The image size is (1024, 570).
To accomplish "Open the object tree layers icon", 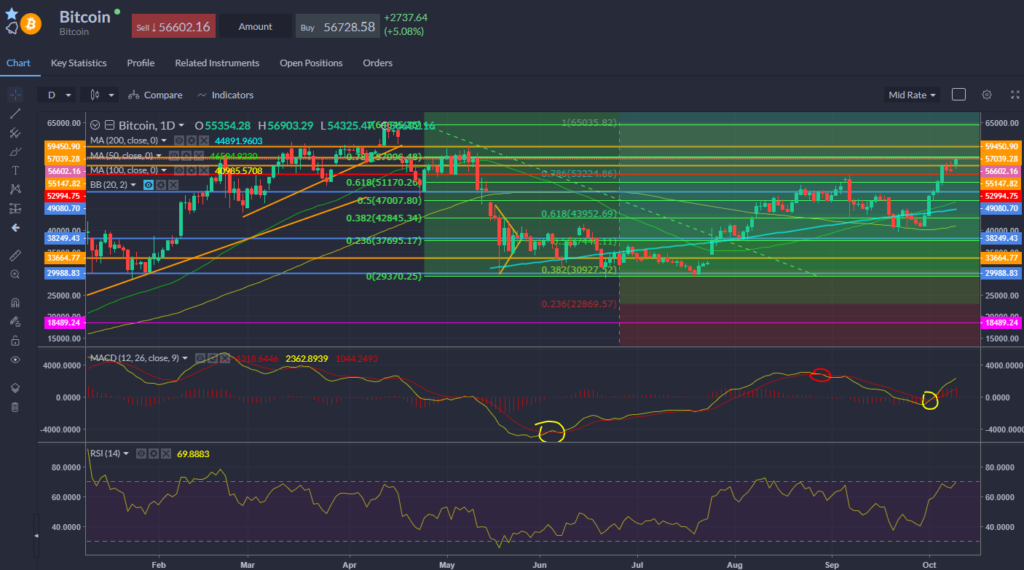I will pos(15,388).
